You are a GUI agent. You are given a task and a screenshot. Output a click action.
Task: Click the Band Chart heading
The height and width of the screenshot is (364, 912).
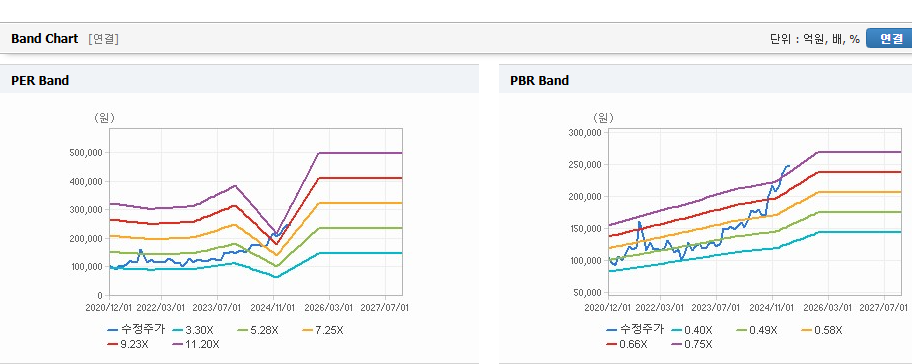point(44,39)
